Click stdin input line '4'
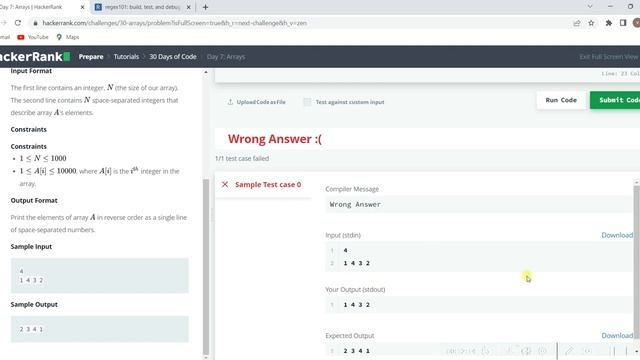 point(345,251)
